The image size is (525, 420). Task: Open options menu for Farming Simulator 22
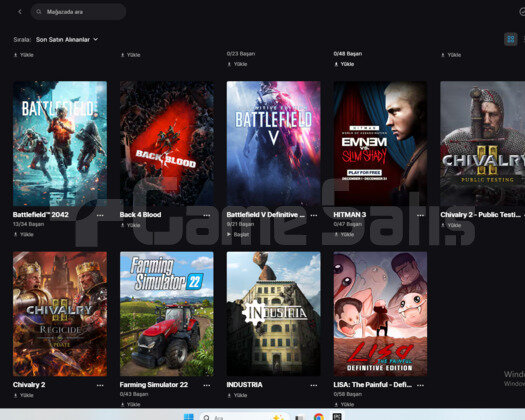pos(207,386)
